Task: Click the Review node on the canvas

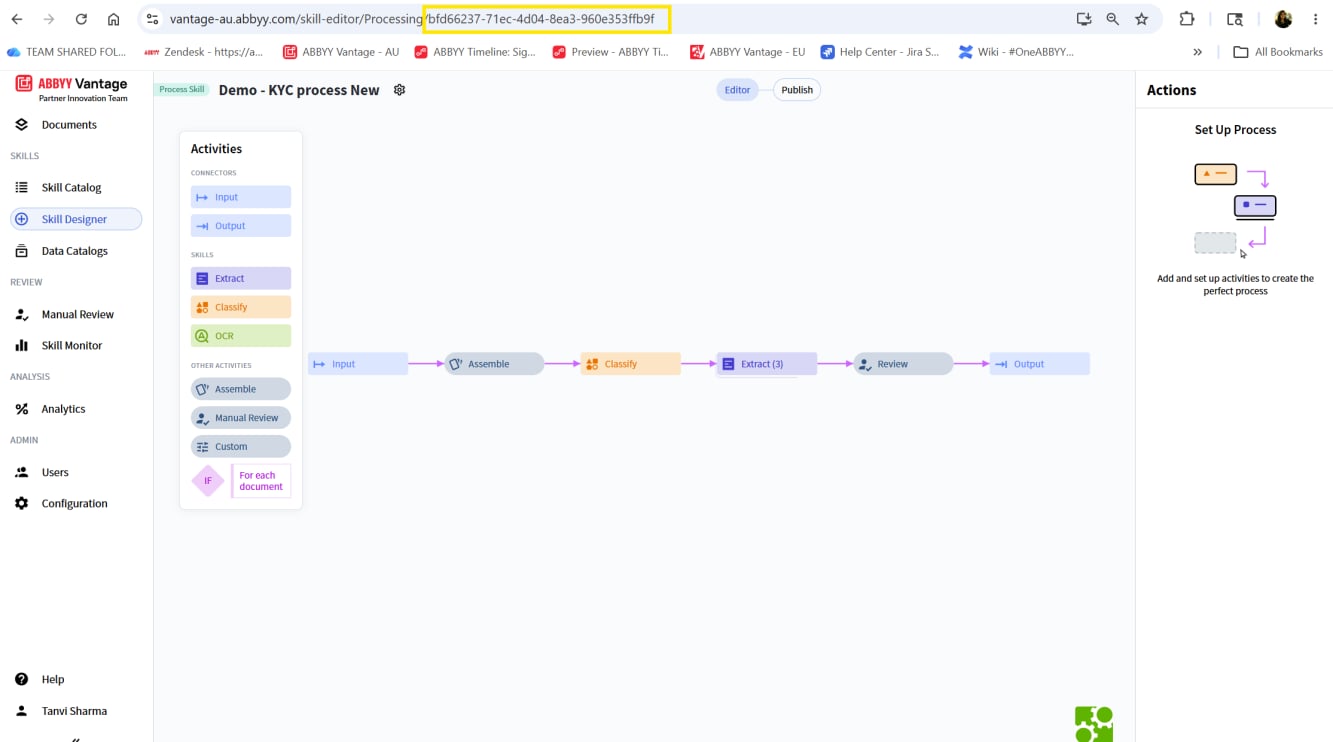Action: pyautogui.click(x=903, y=364)
